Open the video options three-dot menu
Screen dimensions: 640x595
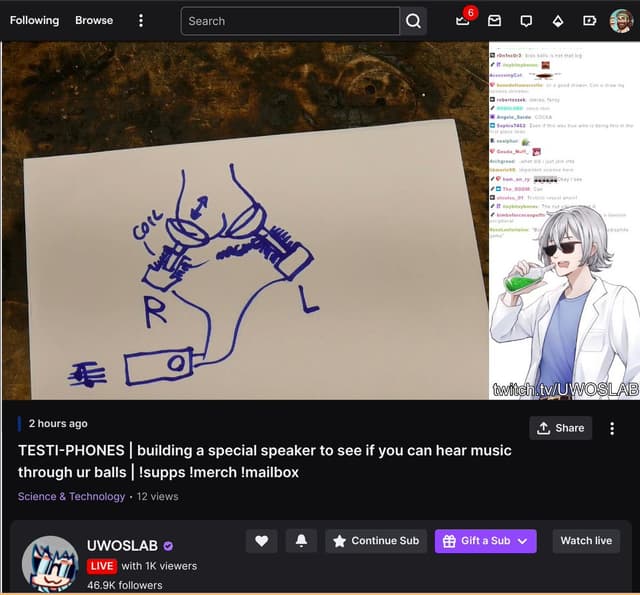612,428
